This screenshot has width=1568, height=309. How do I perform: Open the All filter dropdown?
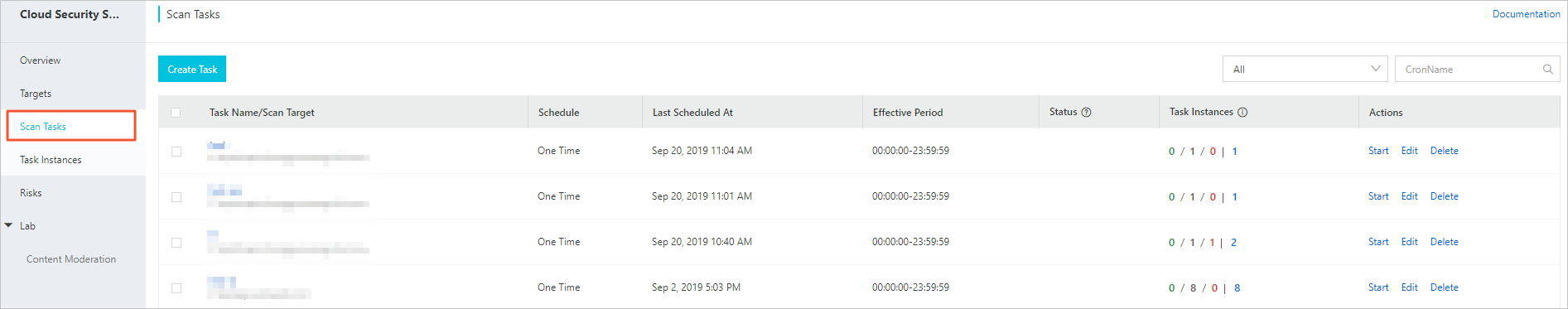point(1305,70)
